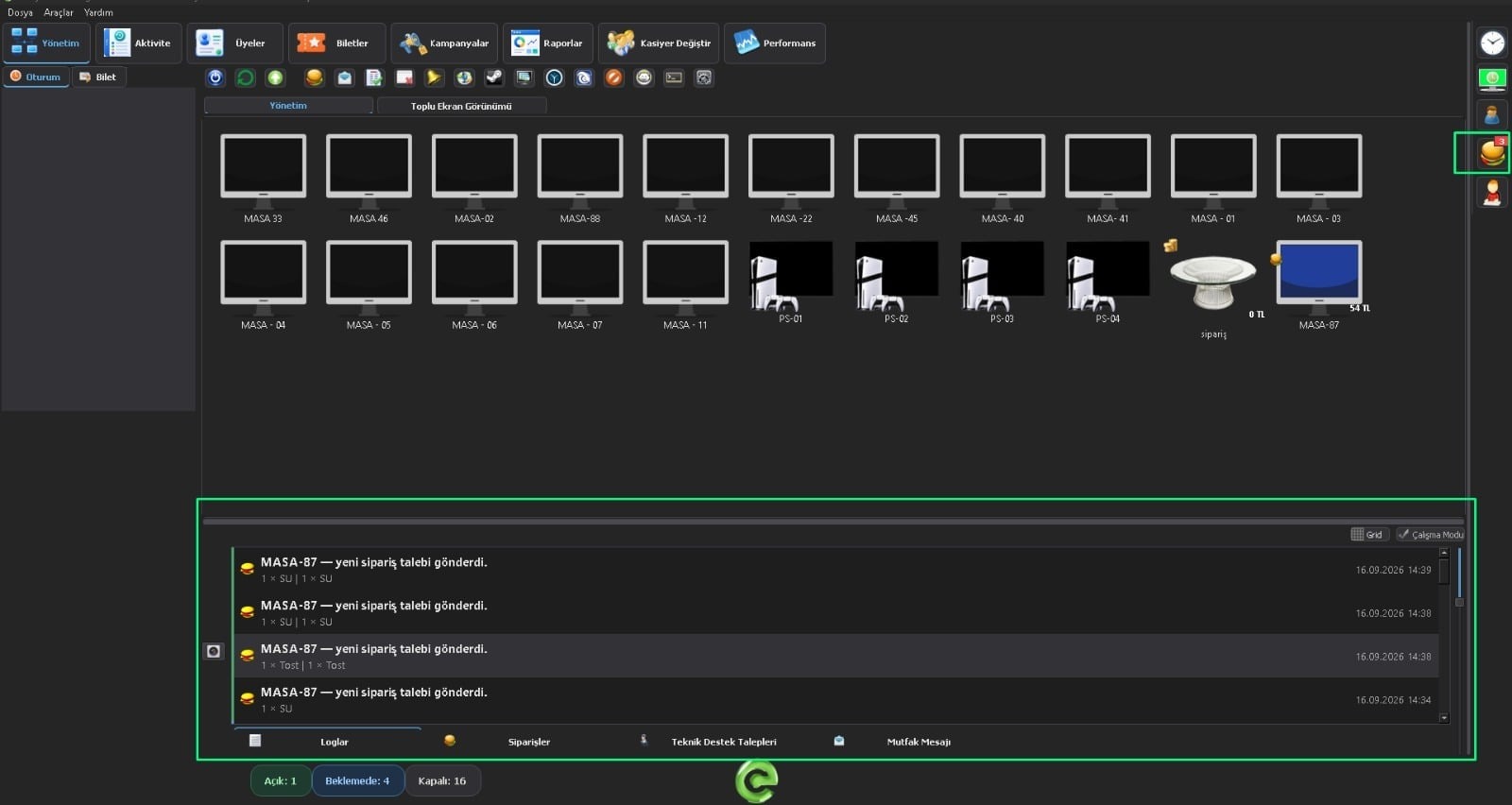Select MASA-87 order with Tost items
This screenshot has width=1512, height=805.
point(835,656)
